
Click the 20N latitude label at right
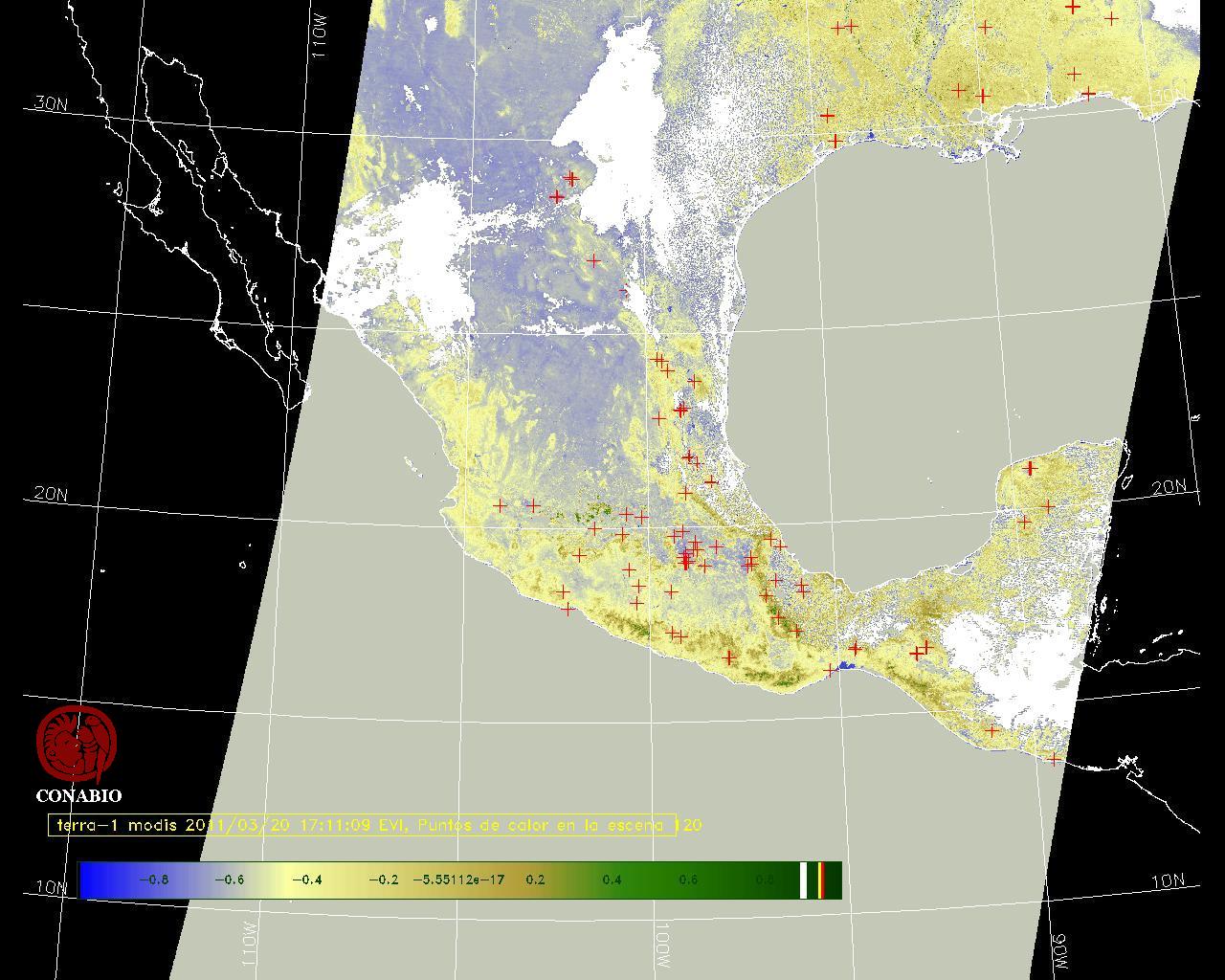click(1169, 487)
